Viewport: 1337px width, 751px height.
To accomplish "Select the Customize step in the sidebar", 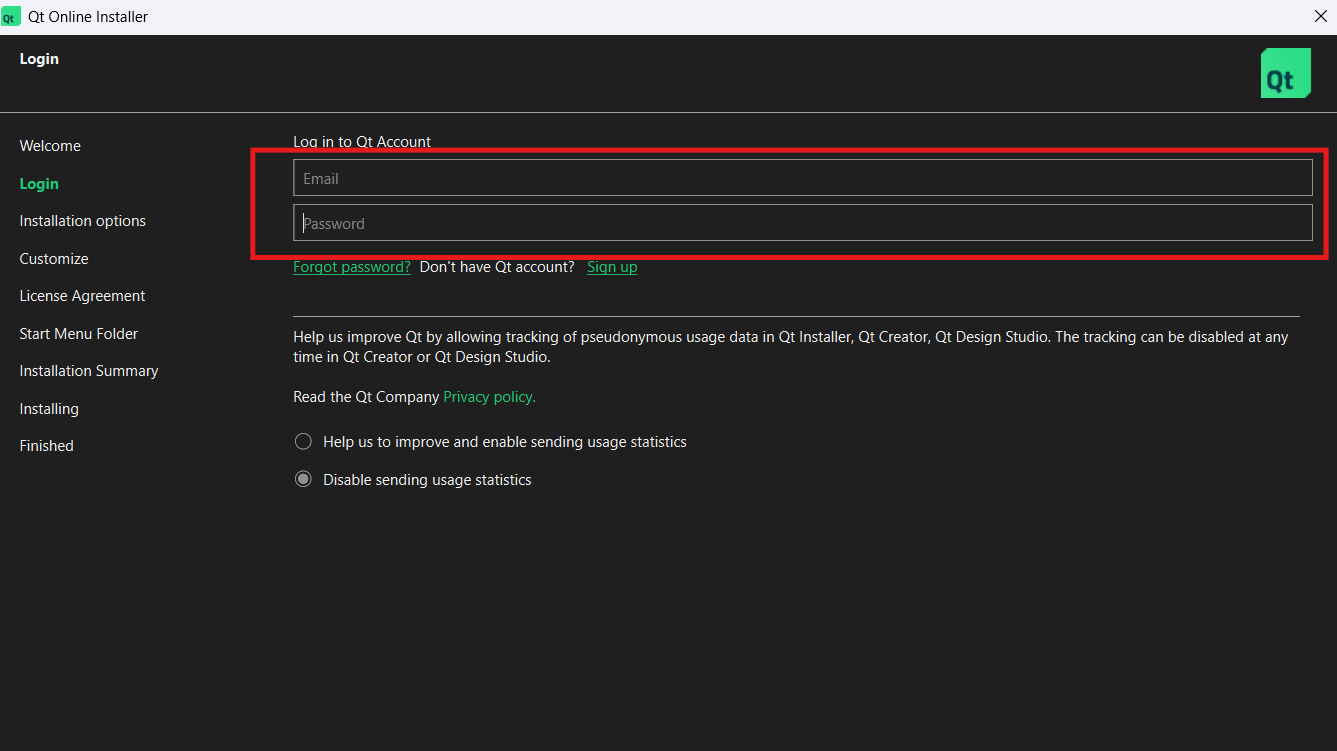I will pos(54,259).
